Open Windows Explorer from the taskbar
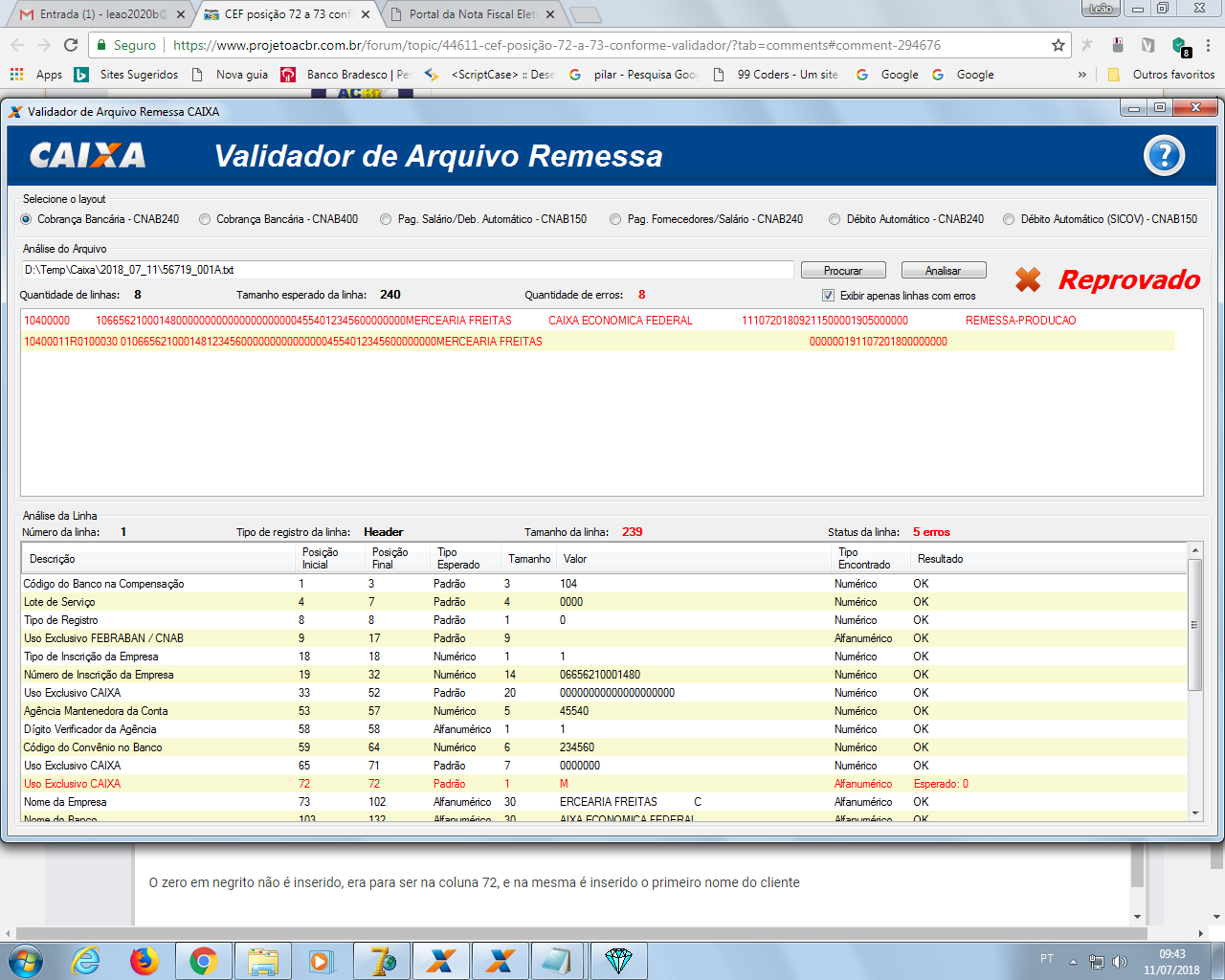This screenshot has width=1225, height=980. click(x=262, y=960)
